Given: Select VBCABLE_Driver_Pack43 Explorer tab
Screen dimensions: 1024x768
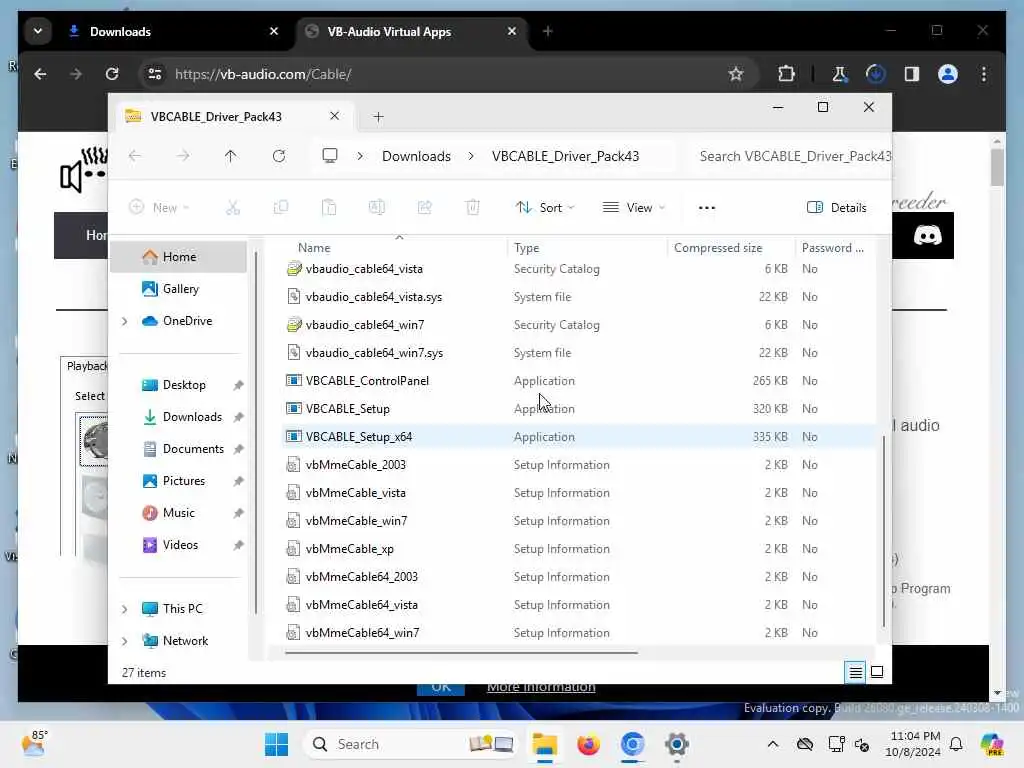Looking at the screenshot, I should click(233, 116).
